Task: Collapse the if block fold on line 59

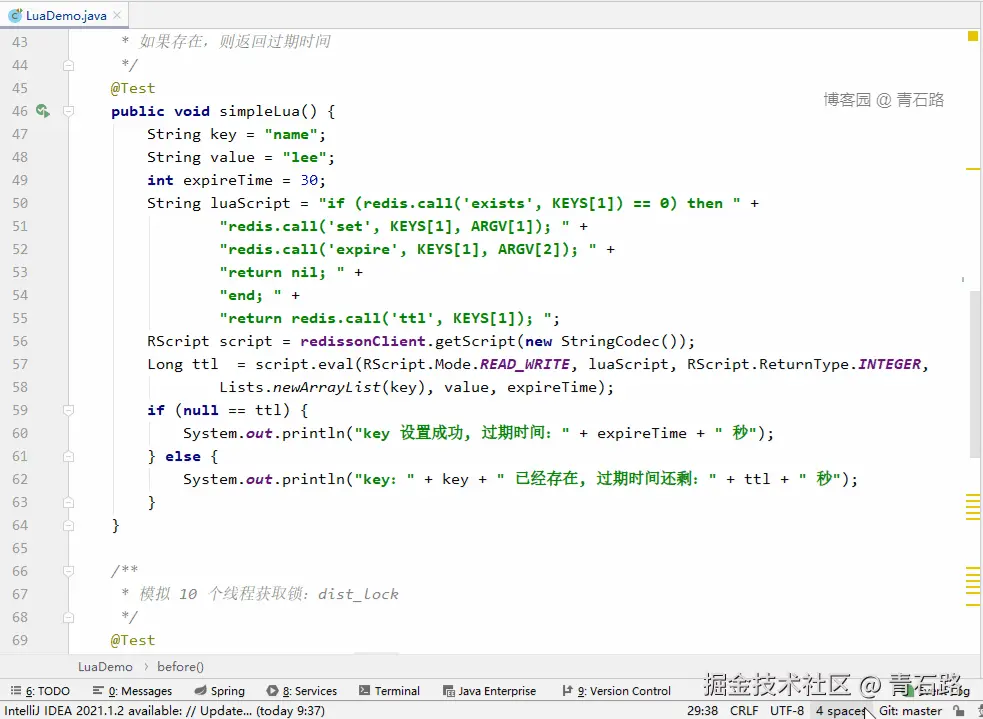Action: (x=68, y=410)
